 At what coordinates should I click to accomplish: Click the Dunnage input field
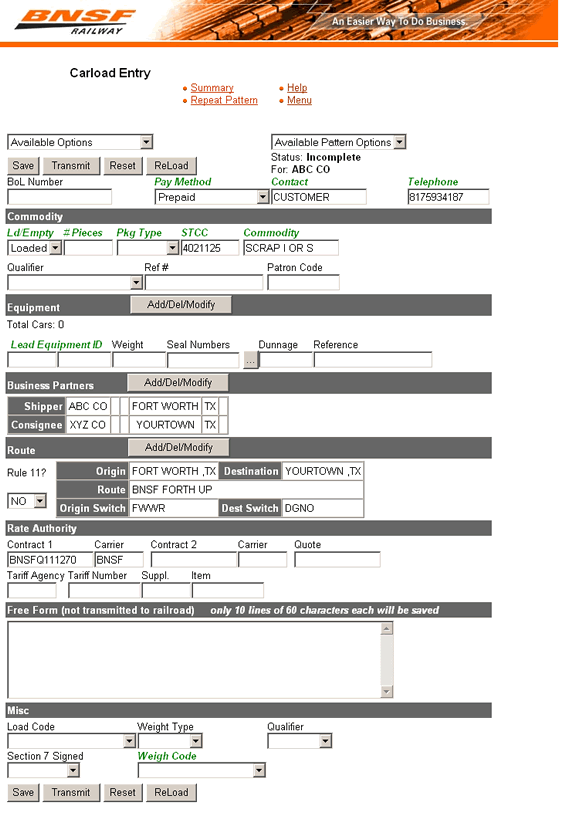286,360
